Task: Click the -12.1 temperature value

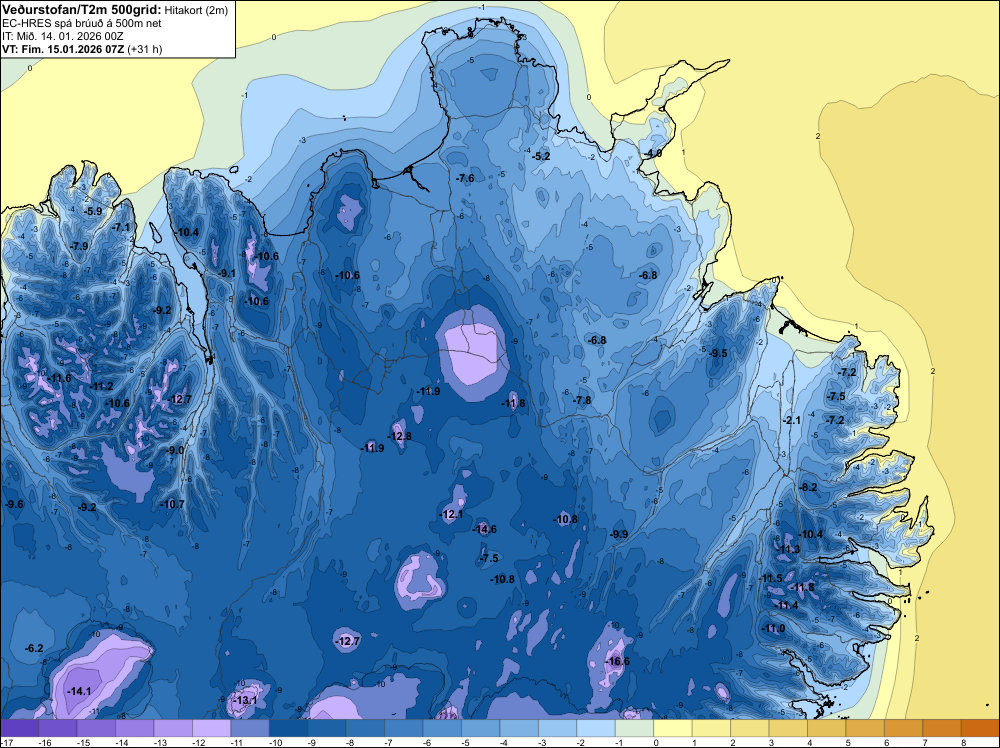Action: tap(451, 515)
